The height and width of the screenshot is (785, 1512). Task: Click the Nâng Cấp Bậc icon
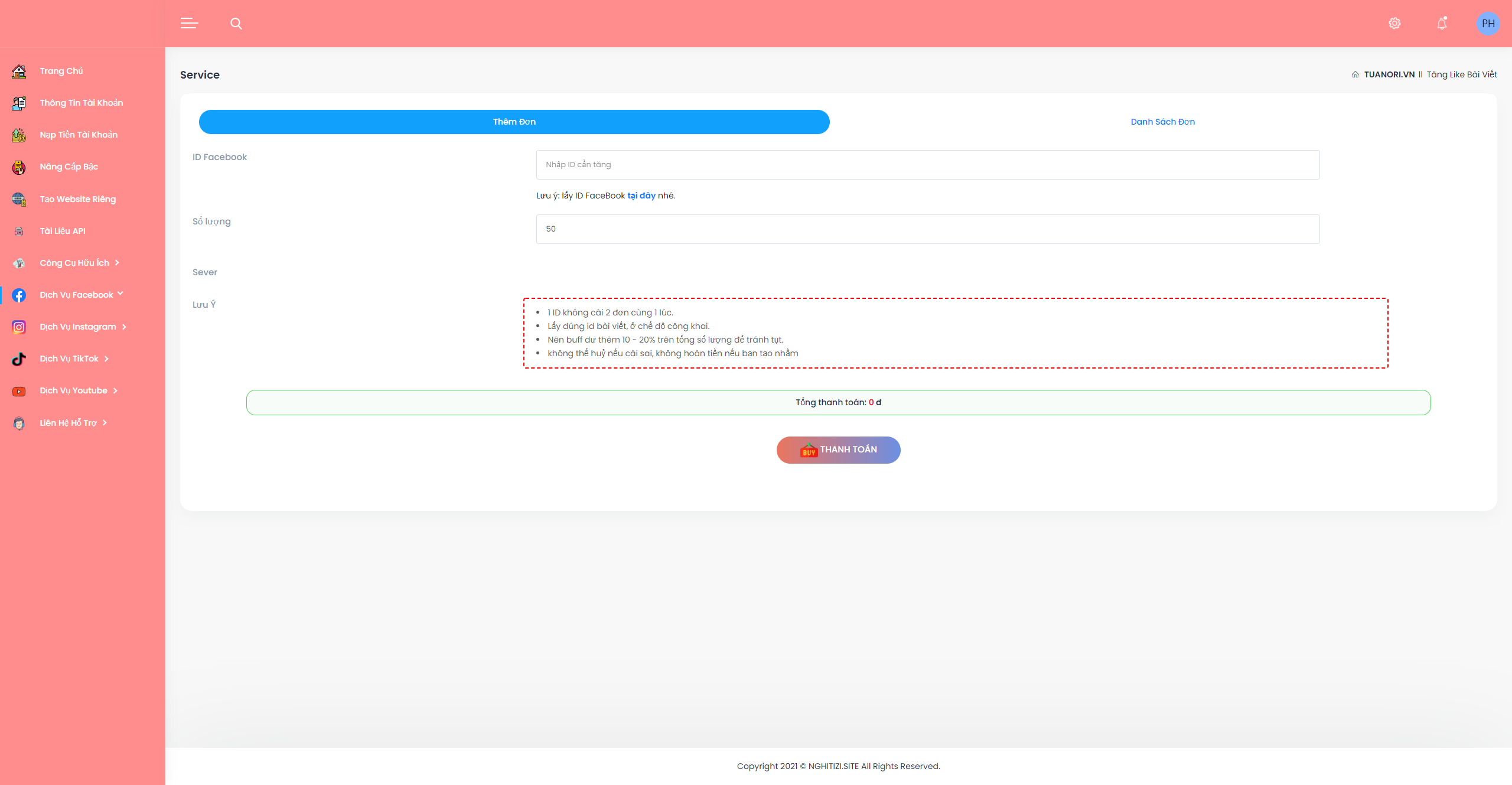pyautogui.click(x=19, y=167)
